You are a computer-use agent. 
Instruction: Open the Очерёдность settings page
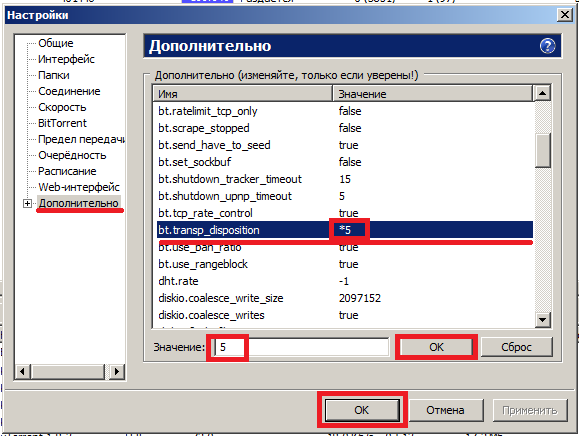pyautogui.click(x=72, y=155)
